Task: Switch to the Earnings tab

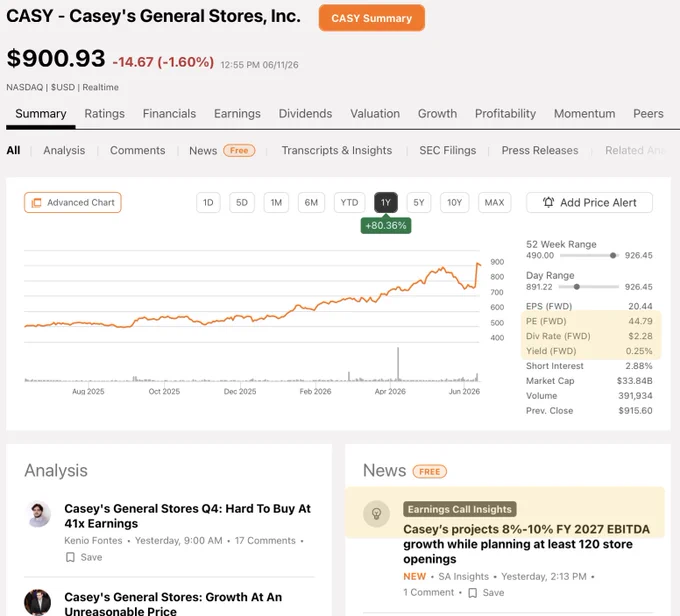Action: point(237,114)
